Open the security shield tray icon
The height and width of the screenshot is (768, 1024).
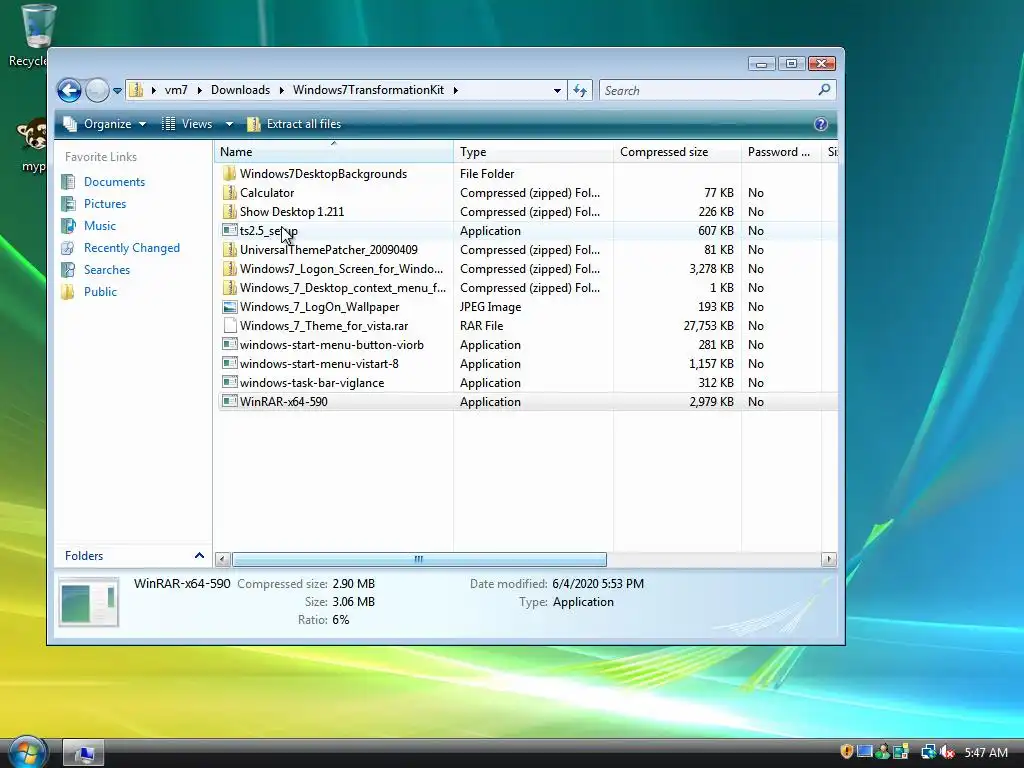pos(846,752)
